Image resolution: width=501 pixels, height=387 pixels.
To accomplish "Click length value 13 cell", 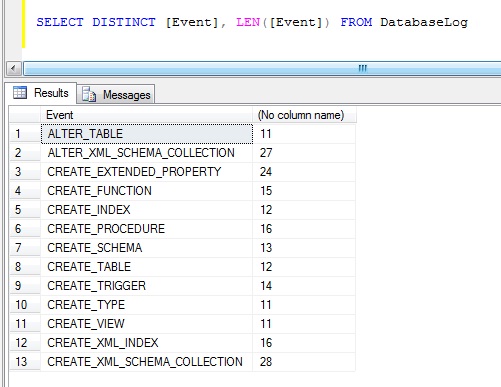I will pyautogui.click(x=304, y=248).
